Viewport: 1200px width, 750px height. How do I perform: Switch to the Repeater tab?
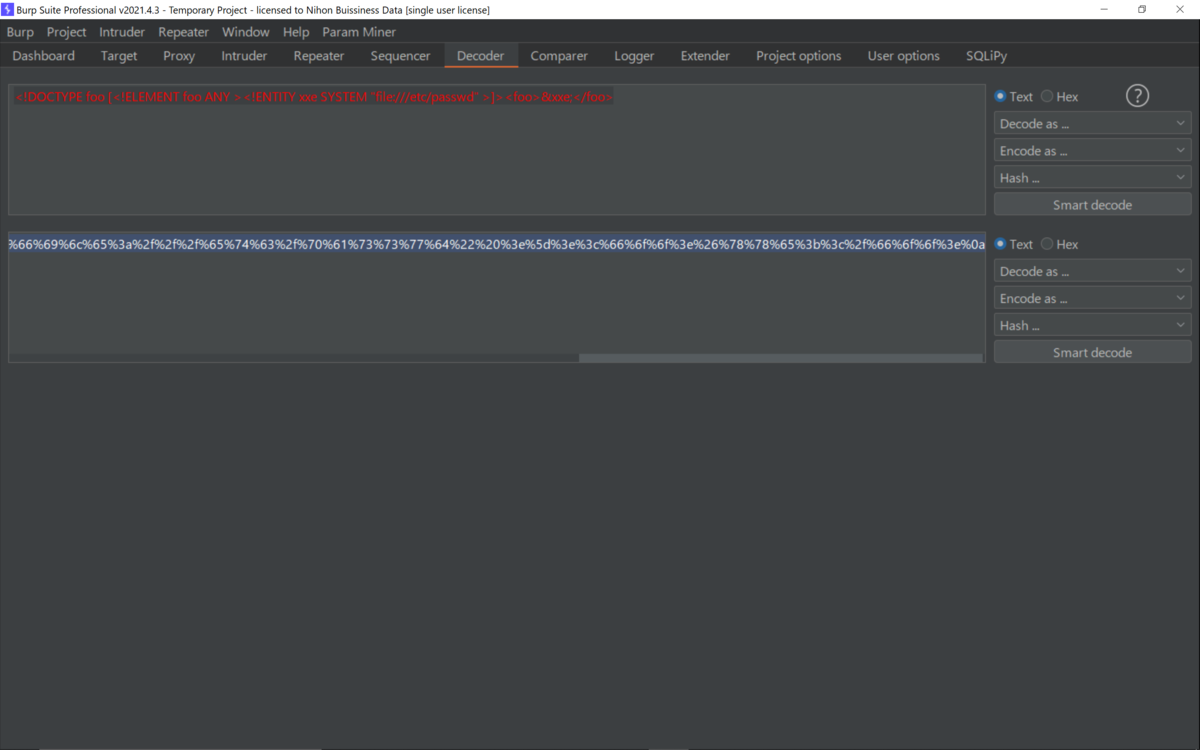[x=319, y=56]
